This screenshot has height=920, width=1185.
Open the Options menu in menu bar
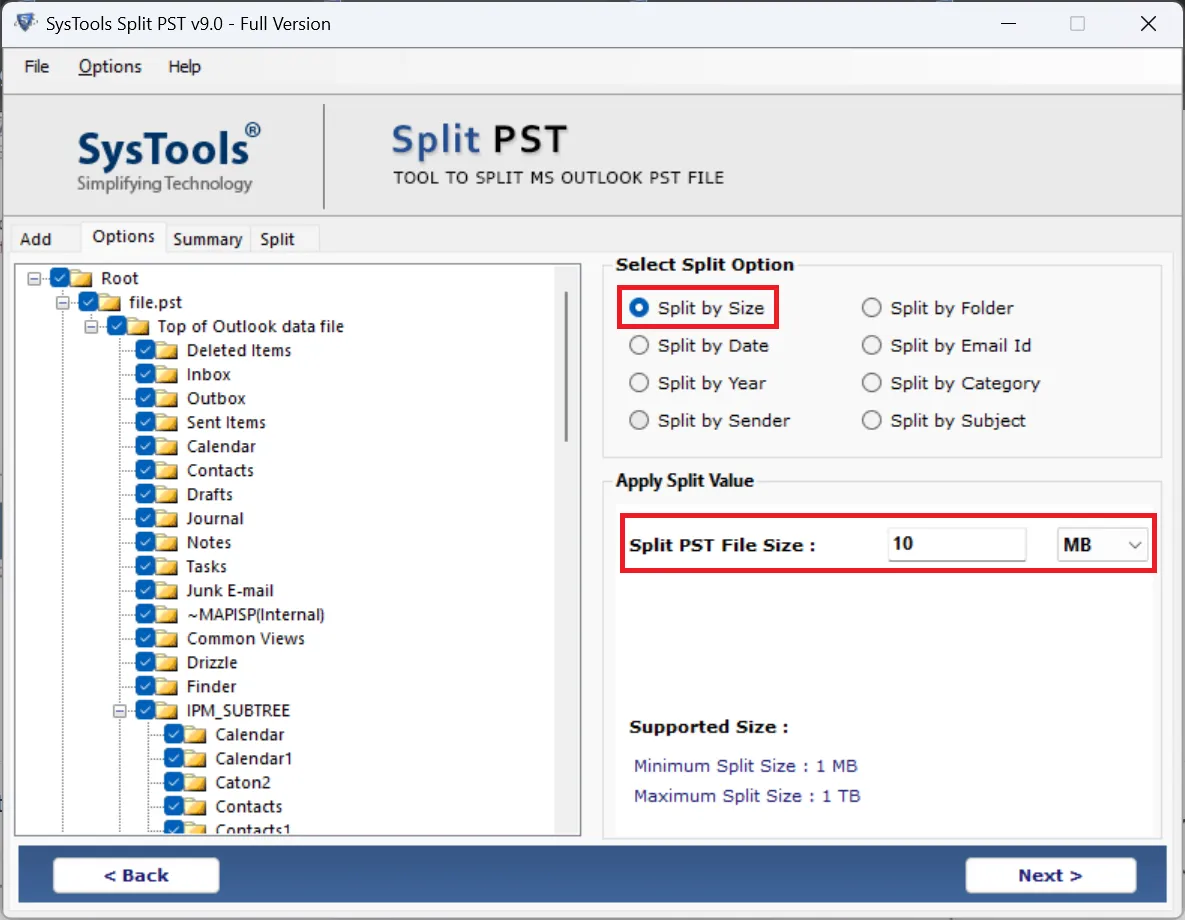tap(110, 67)
